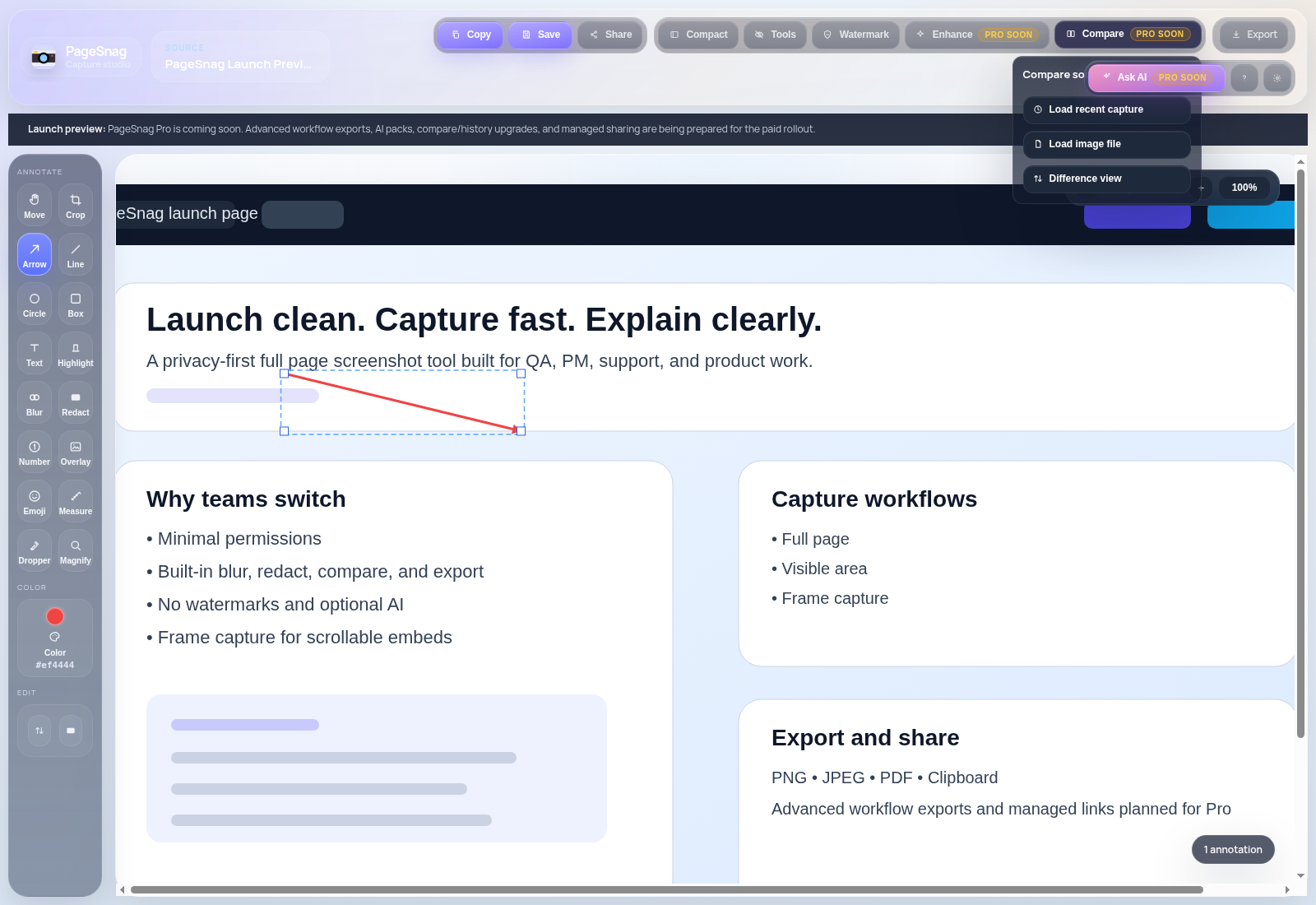Viewport: 1316px width, 905px height.
Task: Click the scroll-down arrow on vertical scrollbar
Action: (1300, 876)
